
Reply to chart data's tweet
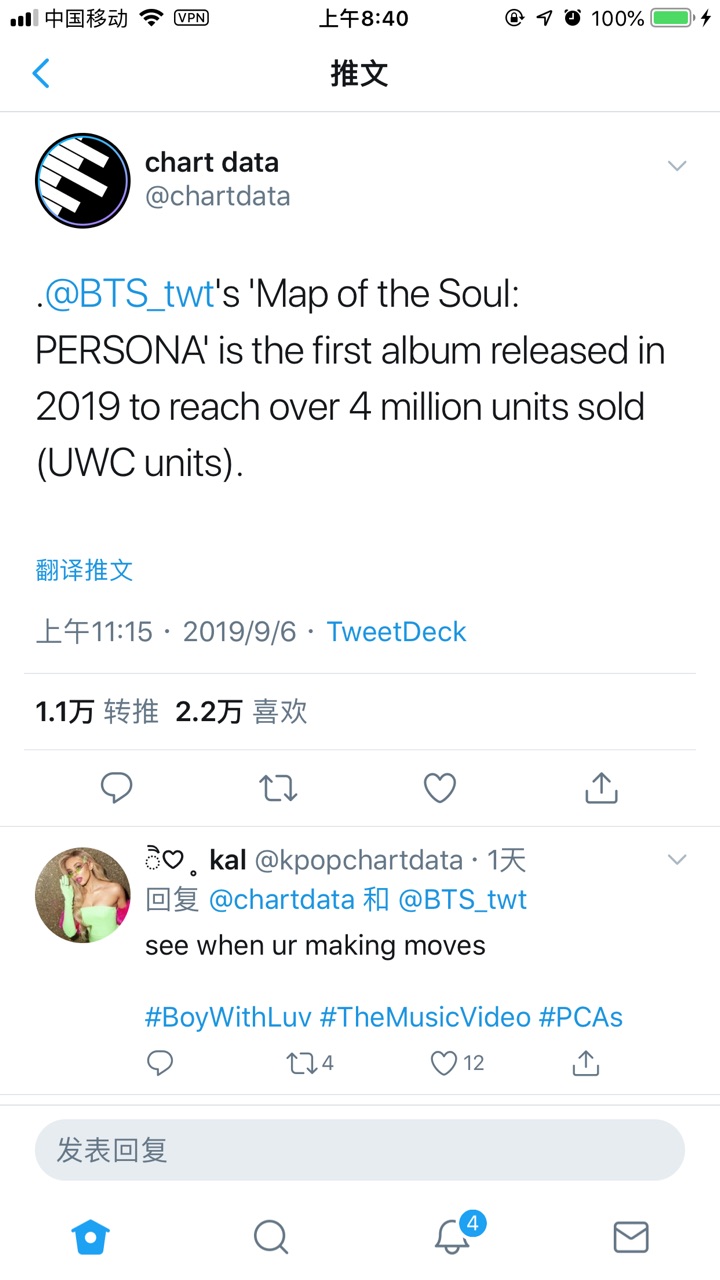pos(117,789)
